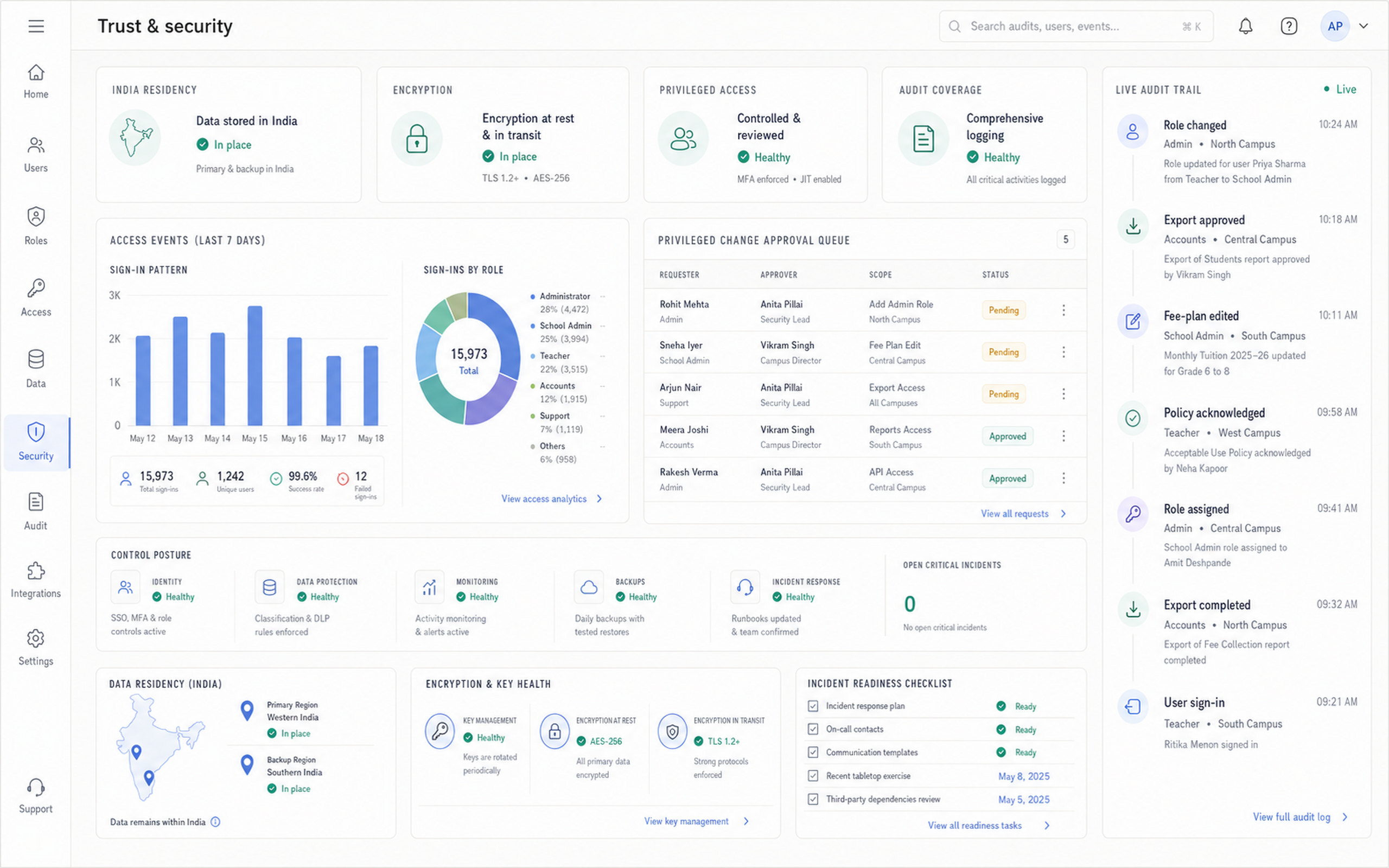Open View all readiness tasks link

tap(989, 826)
